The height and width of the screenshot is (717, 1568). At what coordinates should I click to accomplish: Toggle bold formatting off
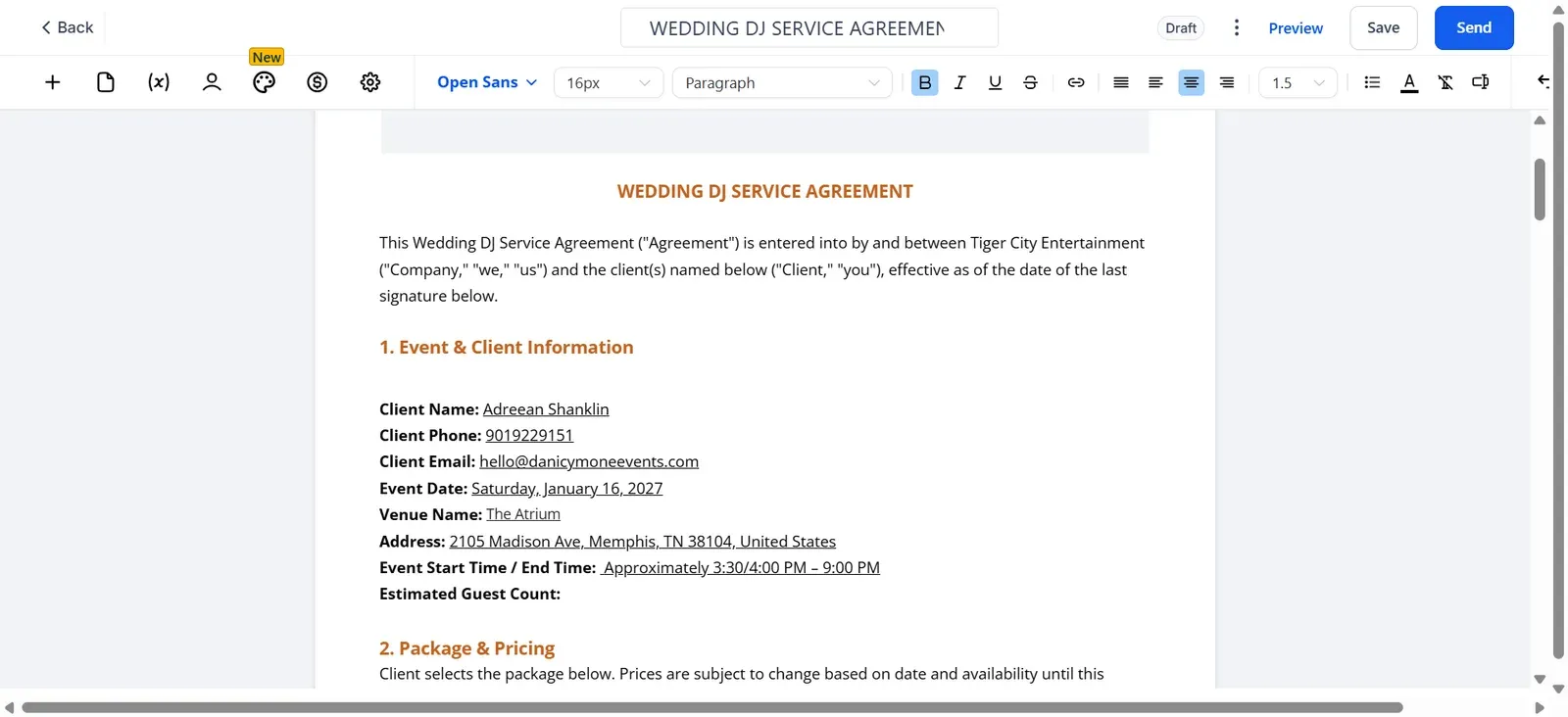pos(925,82)
